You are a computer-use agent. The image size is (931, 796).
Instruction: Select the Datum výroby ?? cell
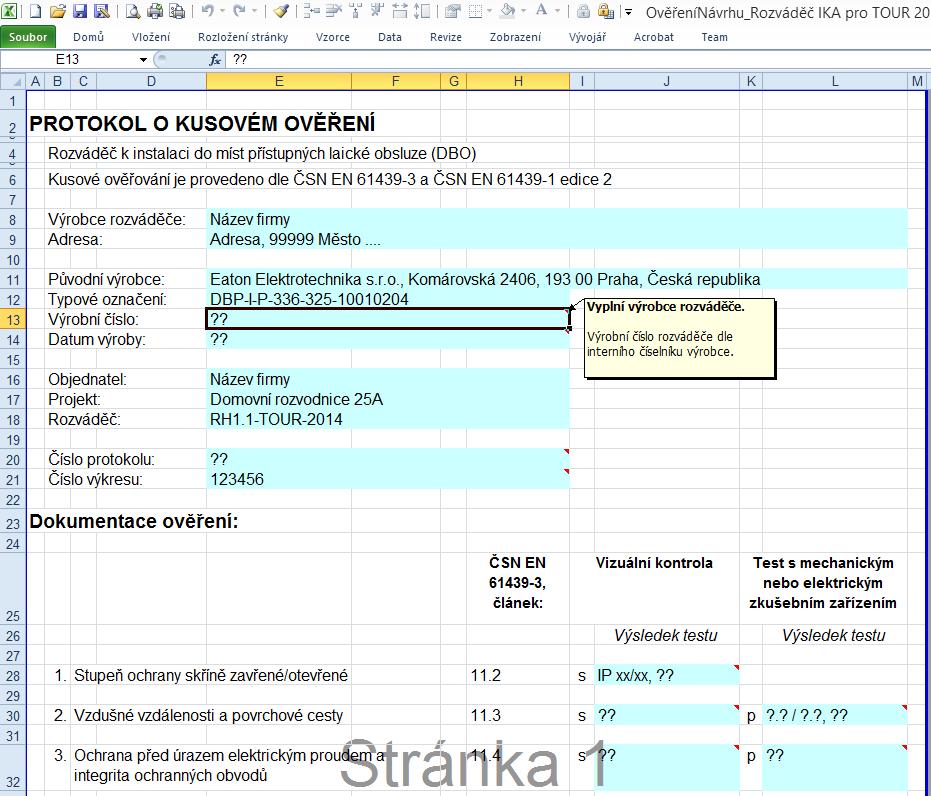(388, 340)
